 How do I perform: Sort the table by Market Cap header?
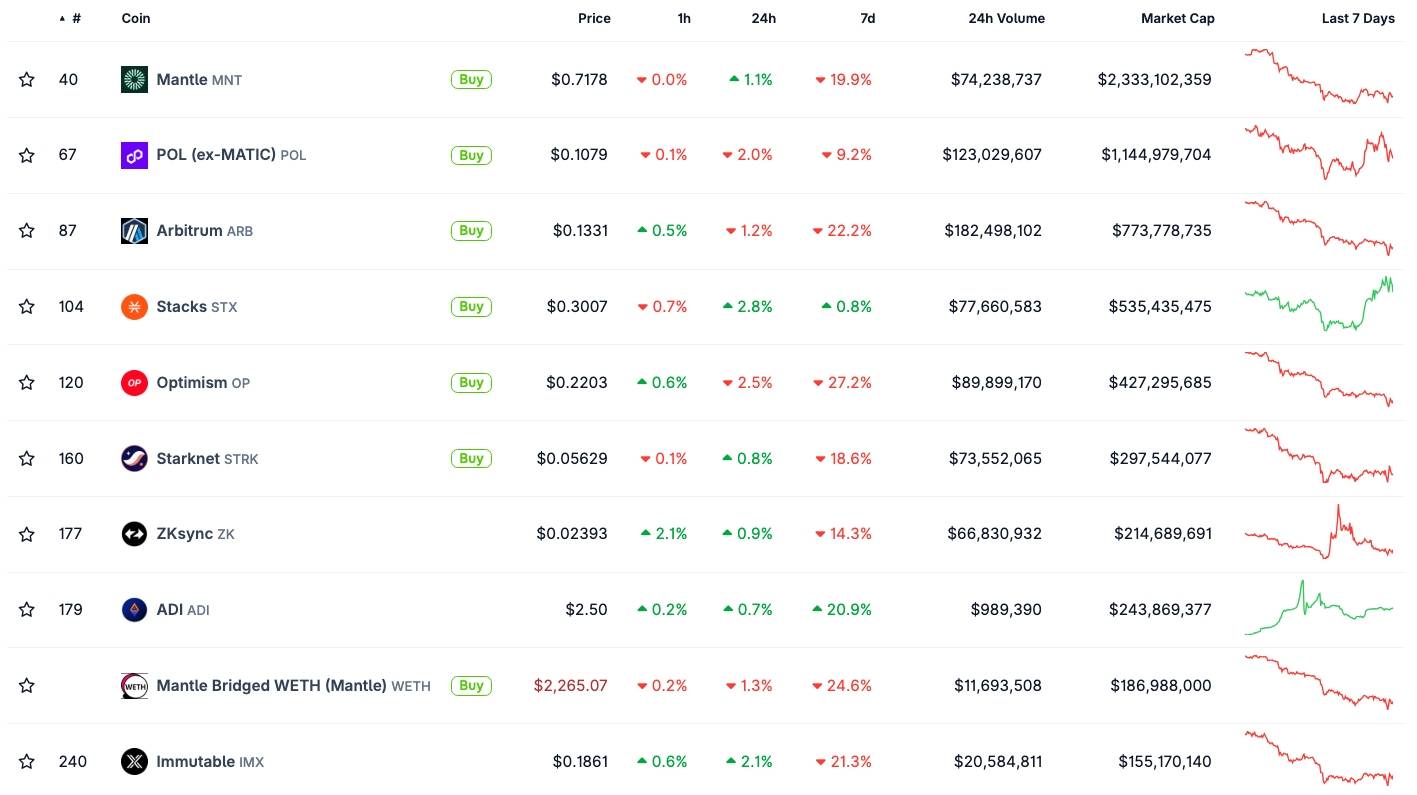1178,18
